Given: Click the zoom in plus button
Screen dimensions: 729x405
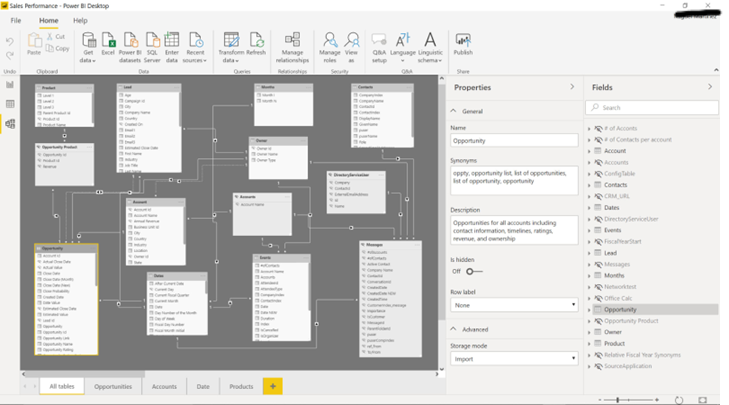Looking at the screenshot, I should 657,400.
